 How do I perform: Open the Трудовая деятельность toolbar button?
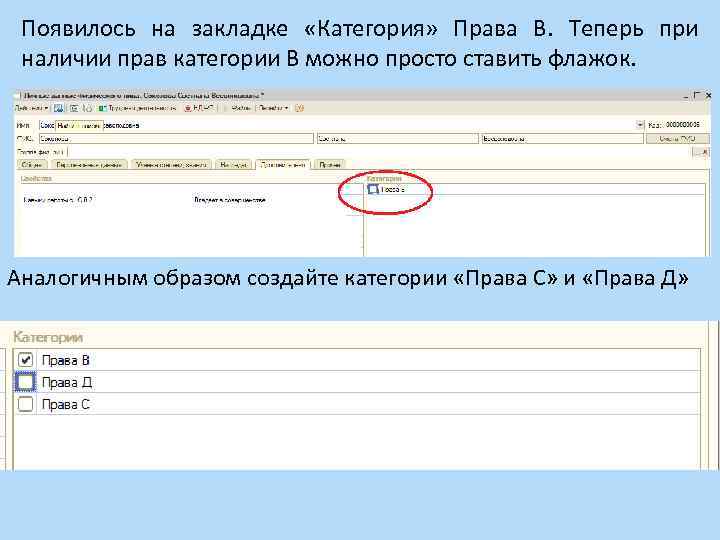tap(138, 108)
